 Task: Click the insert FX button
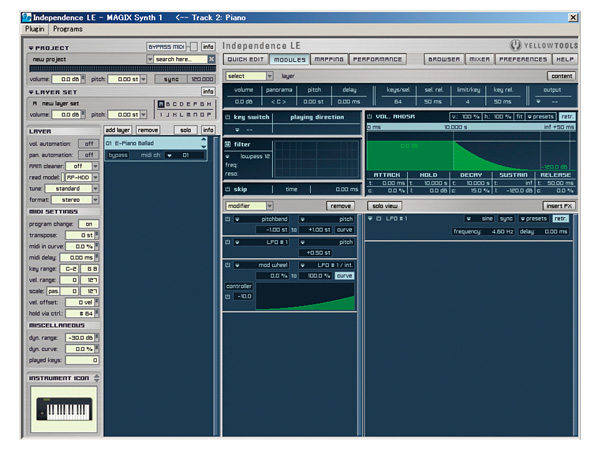click(x=559, y=206)
